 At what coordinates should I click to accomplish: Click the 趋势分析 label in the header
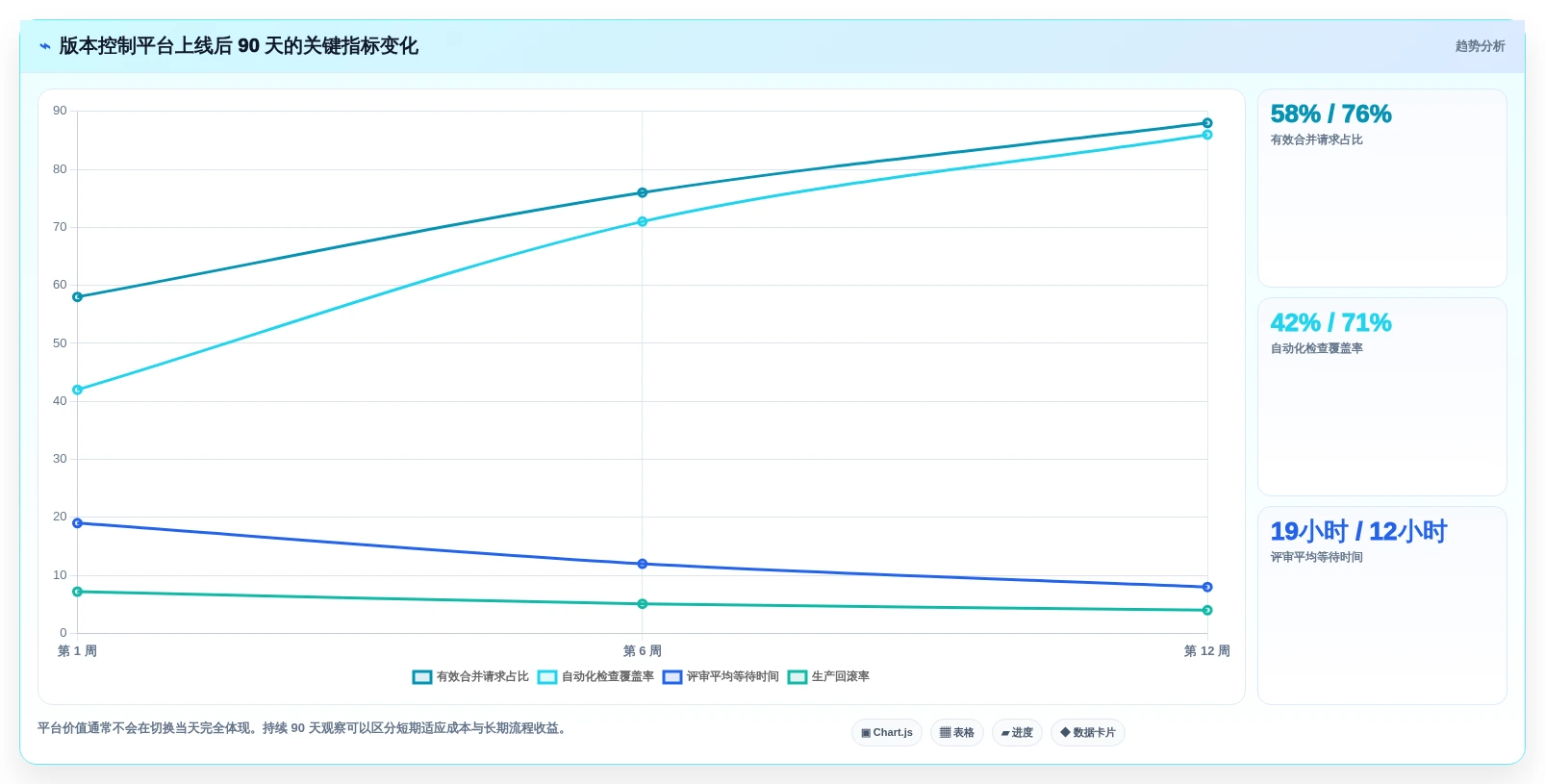[1480, 46]
